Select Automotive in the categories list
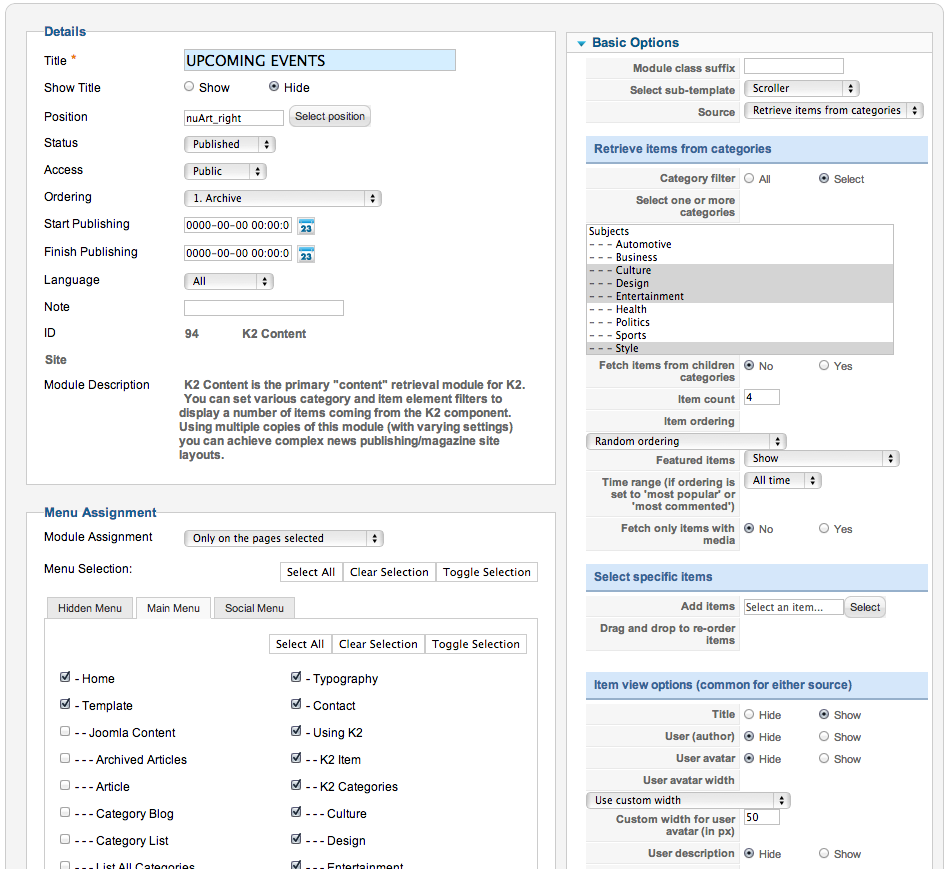This screenshot has width=947, height=869. (x=739, y=245)
